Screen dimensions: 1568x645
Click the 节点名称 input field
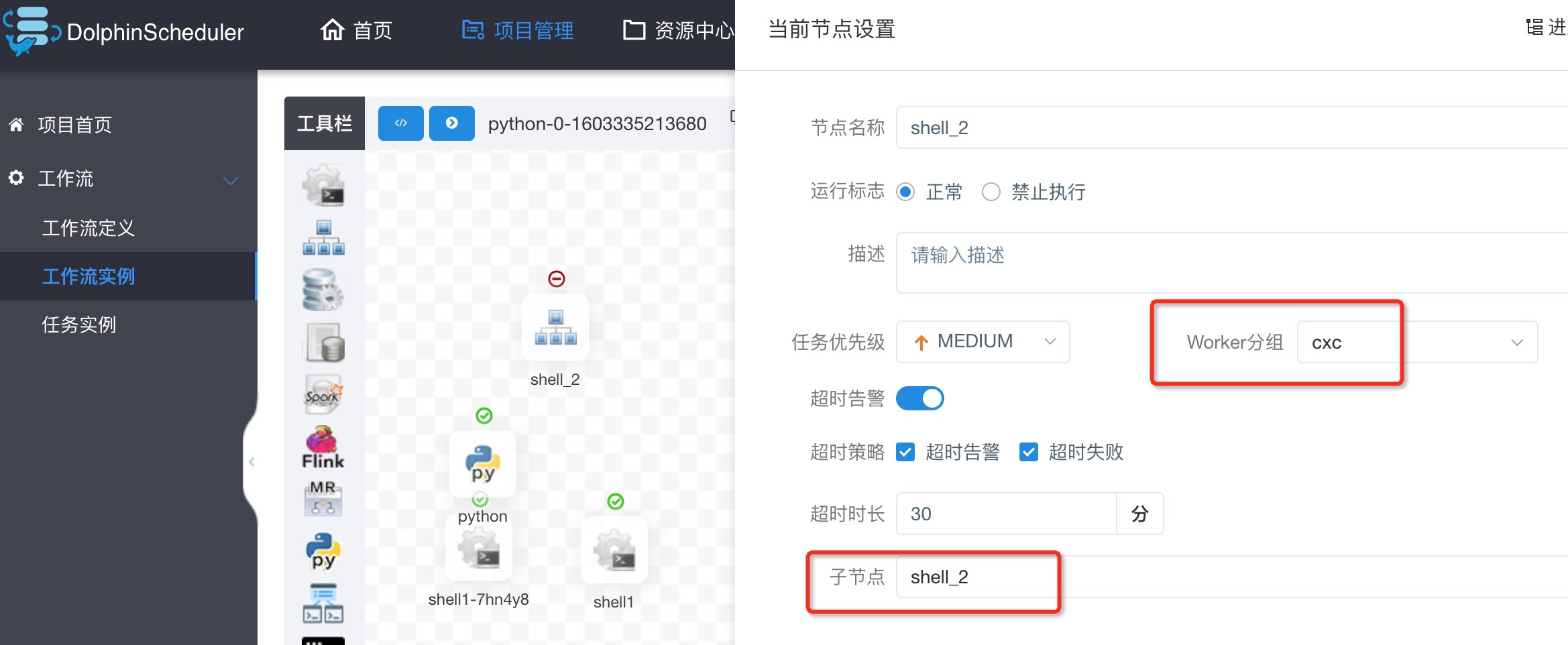pyautogui.click(x=1232, y=127)
